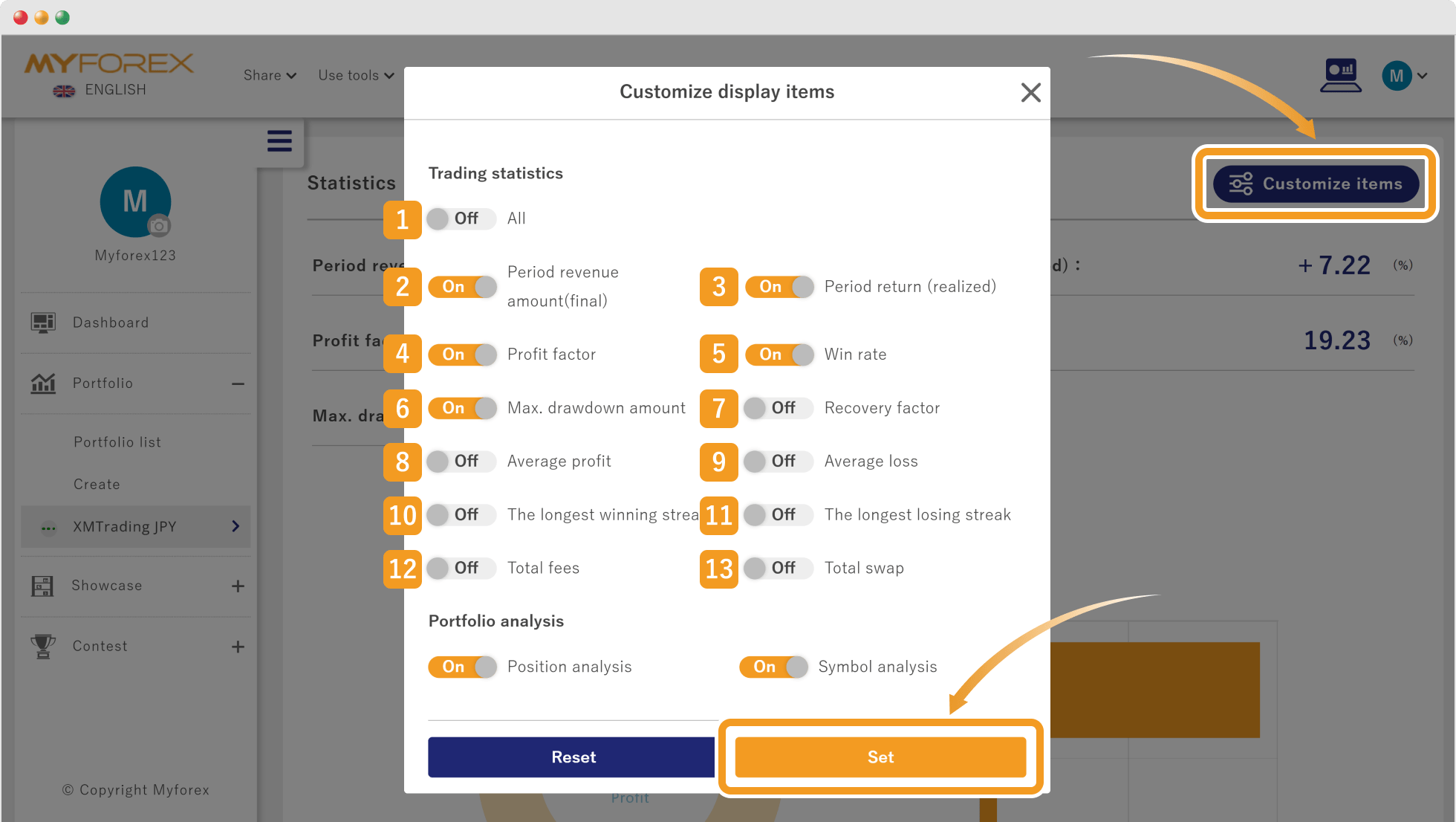Expand the Contest section plus sign
The height and width of the screenshot is (822, 1456).
pos(238,647)
